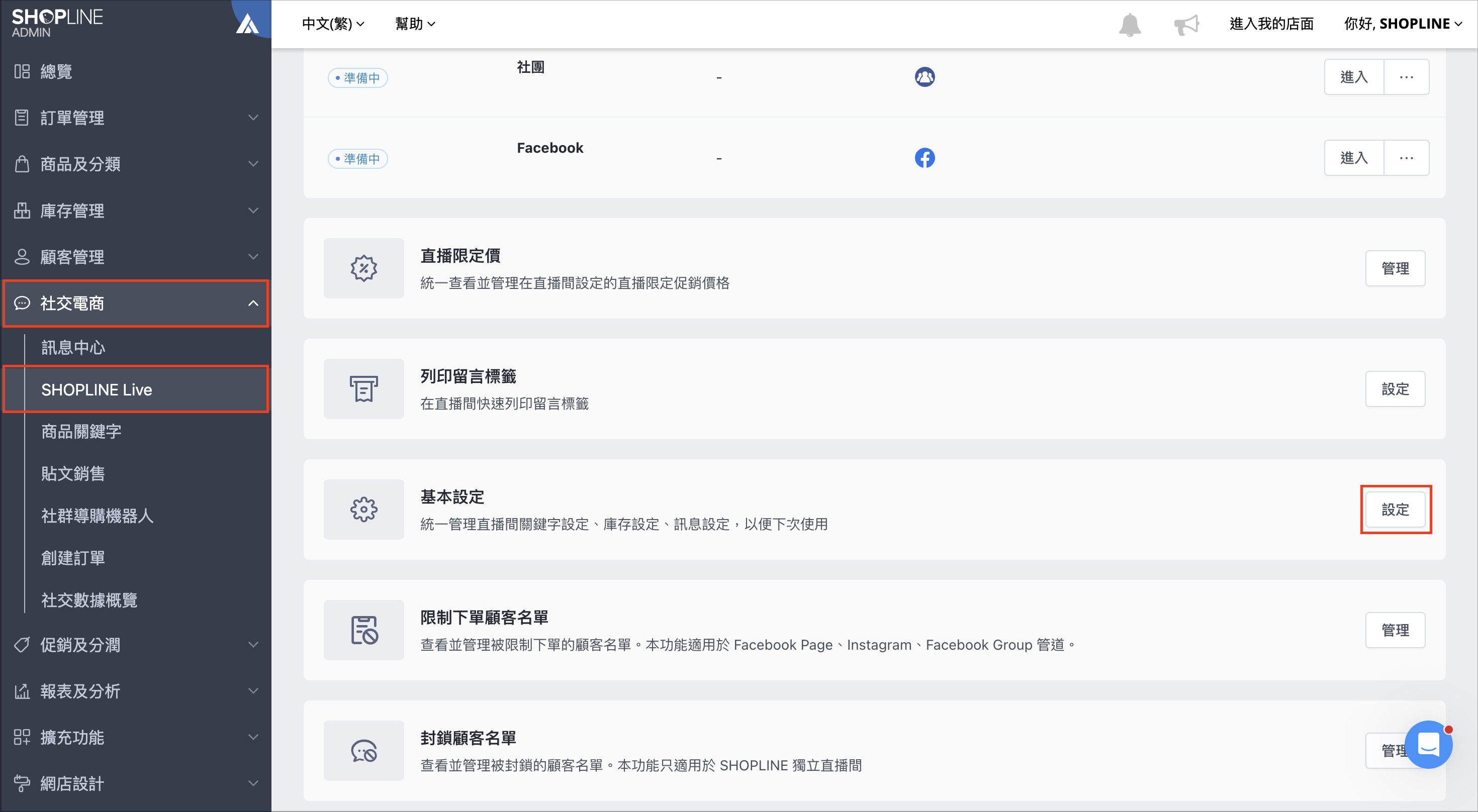Click the 顧客管理 person icon
Image resolution: width=1478 pixels, height=812 pixels.
click(22, 257)
